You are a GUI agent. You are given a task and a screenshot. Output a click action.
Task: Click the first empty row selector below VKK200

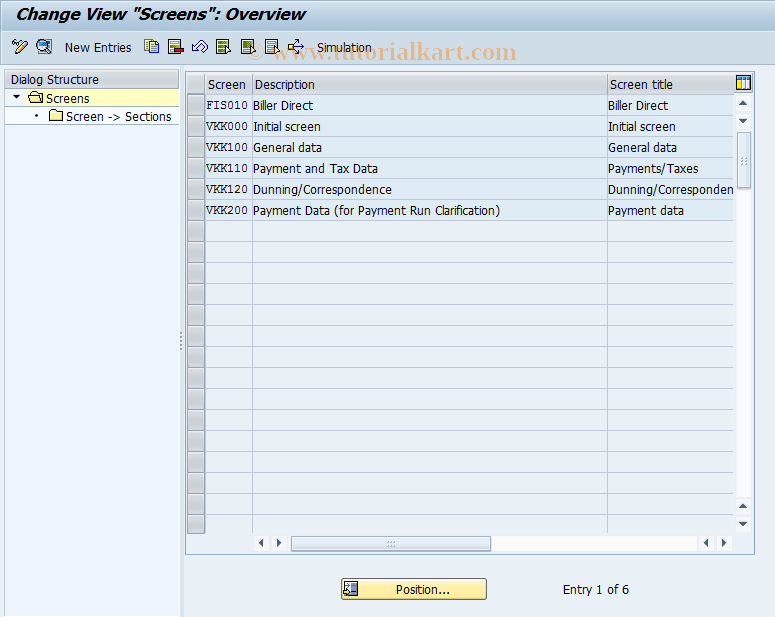[x=196, y=231]
